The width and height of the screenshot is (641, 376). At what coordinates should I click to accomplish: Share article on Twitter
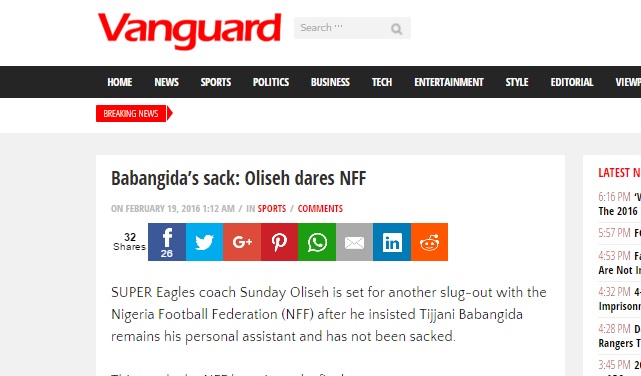(x=204, y=242)
